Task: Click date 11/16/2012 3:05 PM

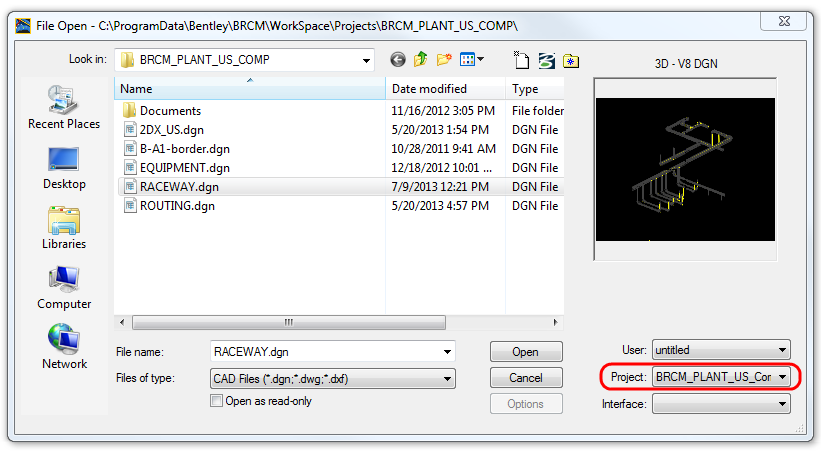Action: tap(443, 110)
